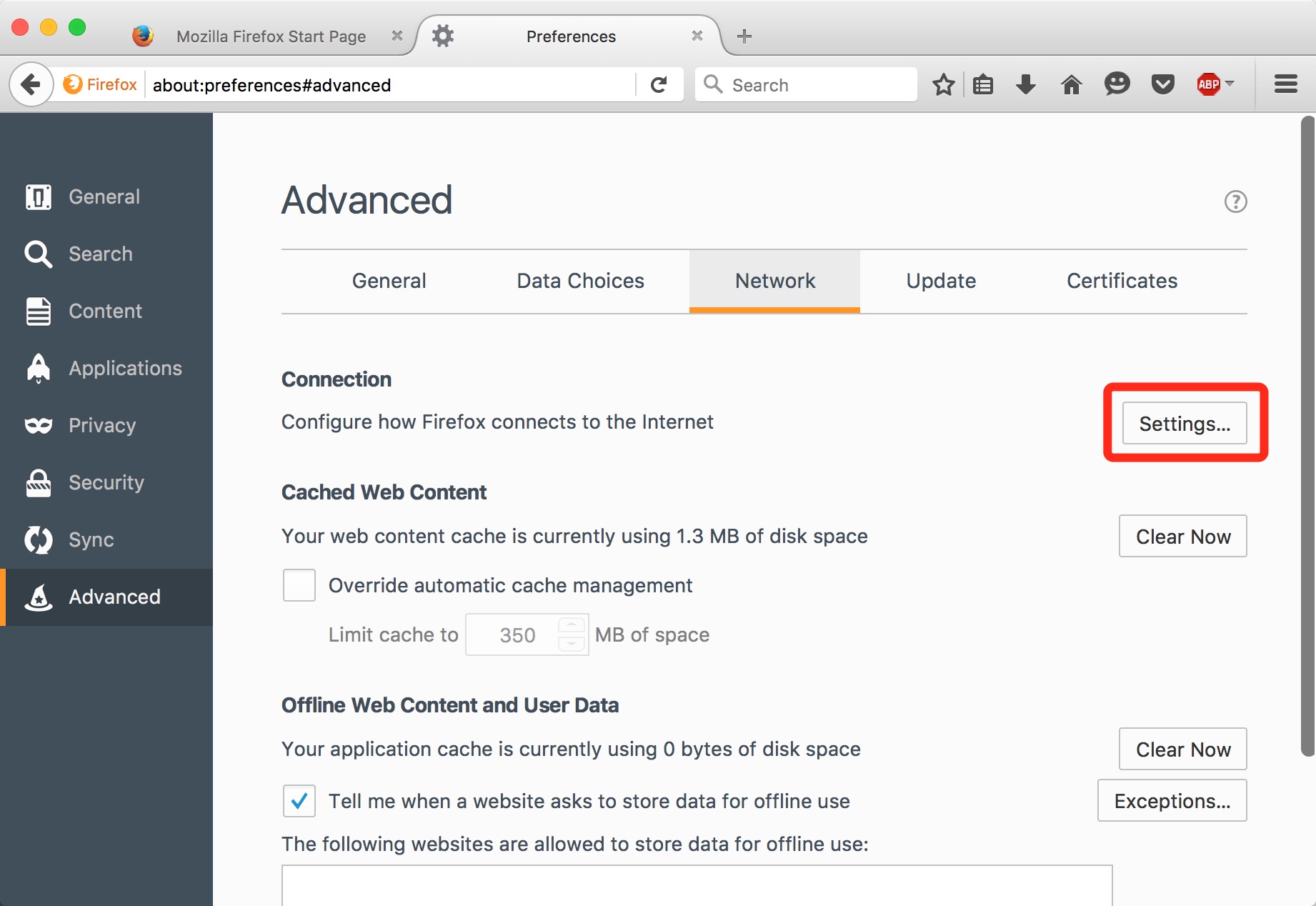This screenshot has width=1316, height=906.
Task: Select Advanced in the sidebar
Action: click(x=106, y=597)
